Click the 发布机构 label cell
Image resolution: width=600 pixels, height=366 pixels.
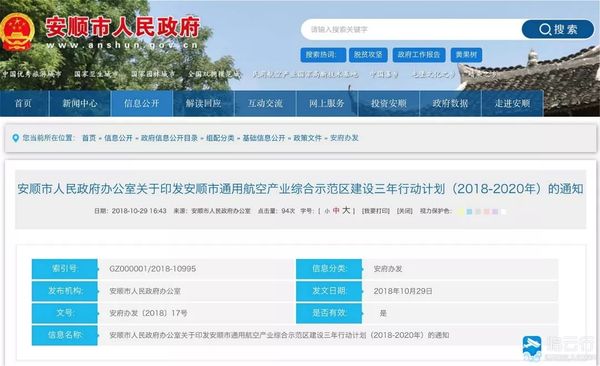coord(65,291)
